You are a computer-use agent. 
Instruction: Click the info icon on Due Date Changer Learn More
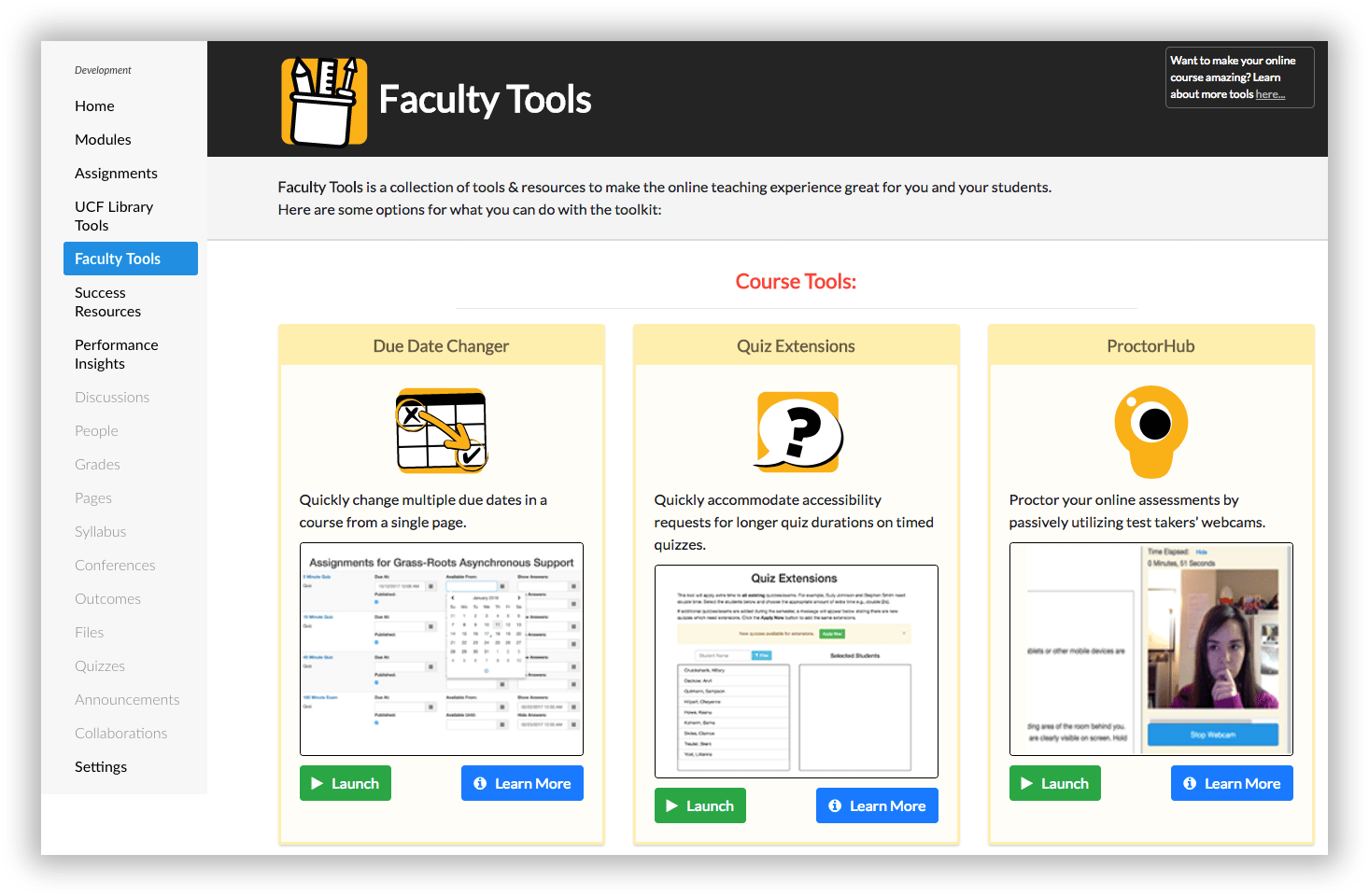tap(480, 784)
